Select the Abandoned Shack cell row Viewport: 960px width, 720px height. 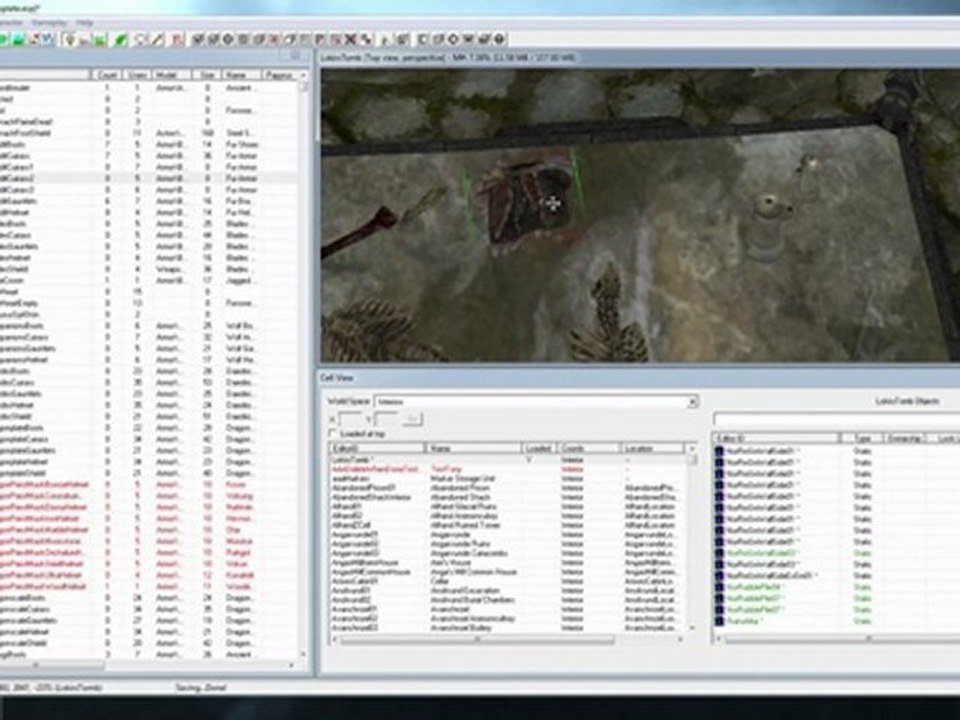click(x=508, y=497)
